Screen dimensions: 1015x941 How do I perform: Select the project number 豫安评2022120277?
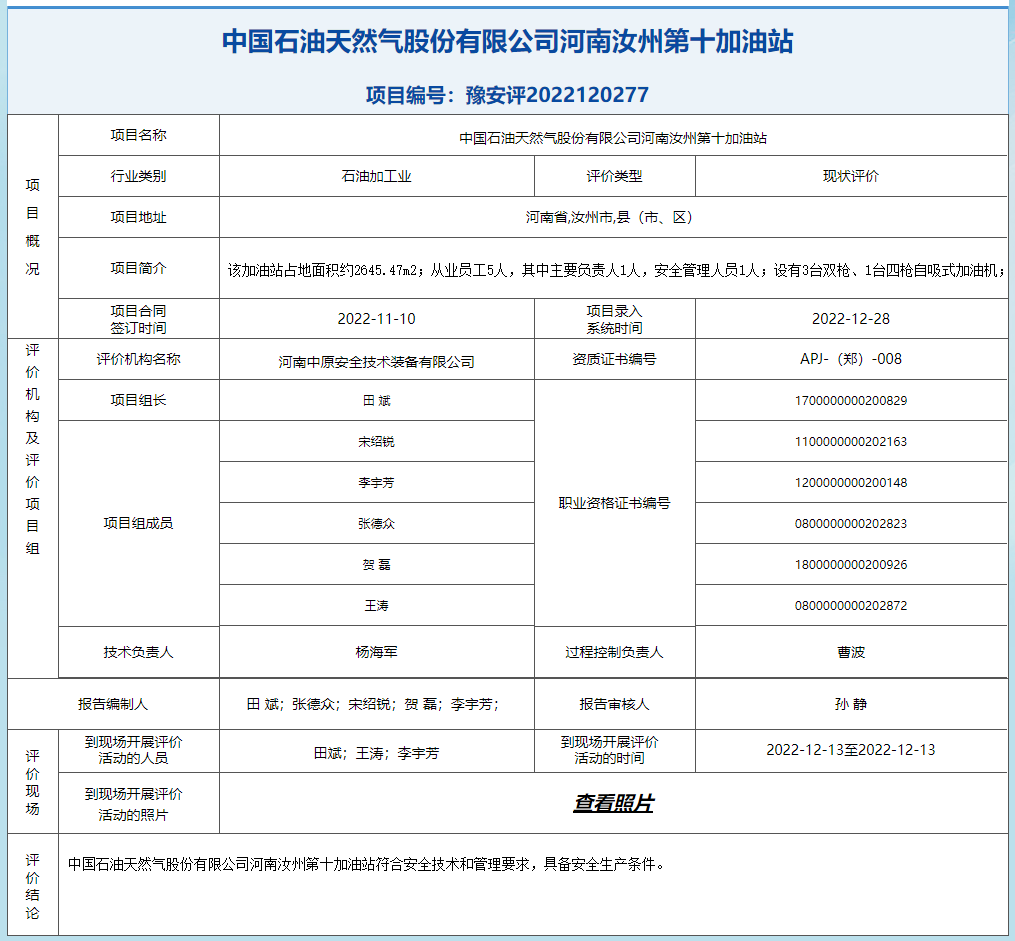click(x=557, y=95)
